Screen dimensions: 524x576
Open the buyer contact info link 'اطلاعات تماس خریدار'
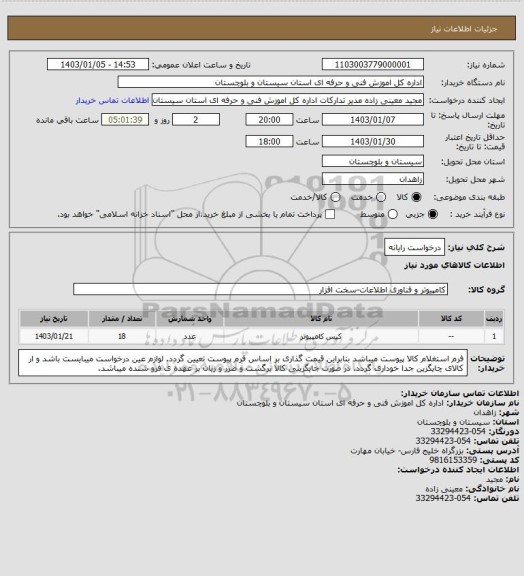pos(112,100)
